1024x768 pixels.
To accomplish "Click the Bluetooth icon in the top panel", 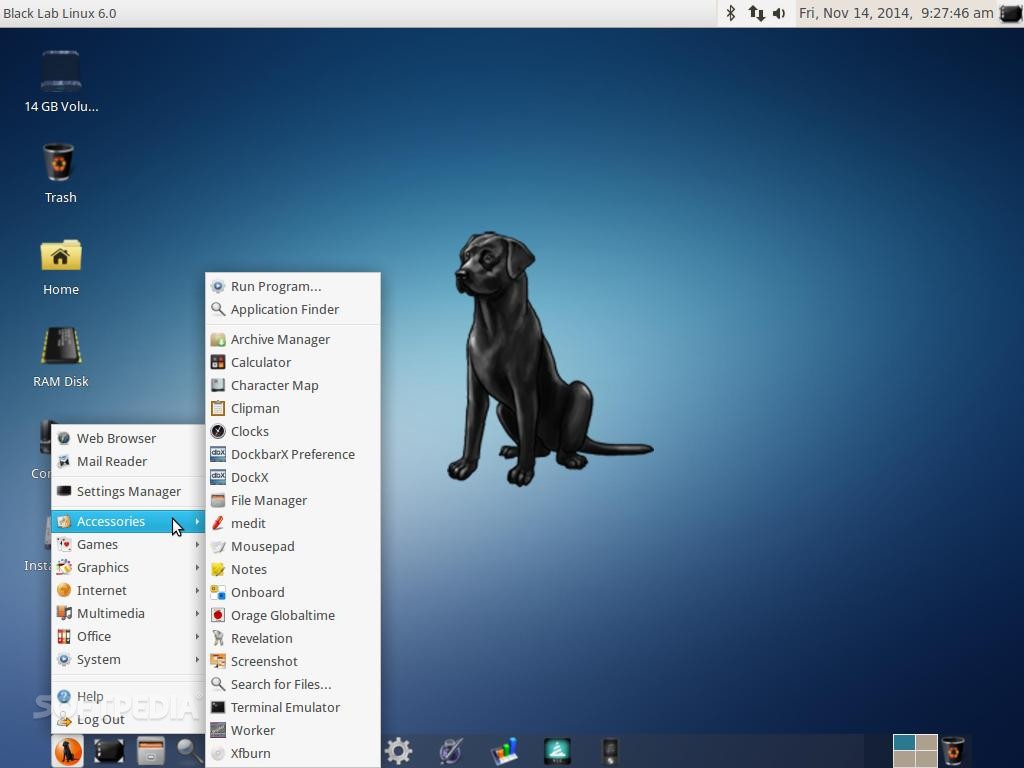I will [730, 13].
